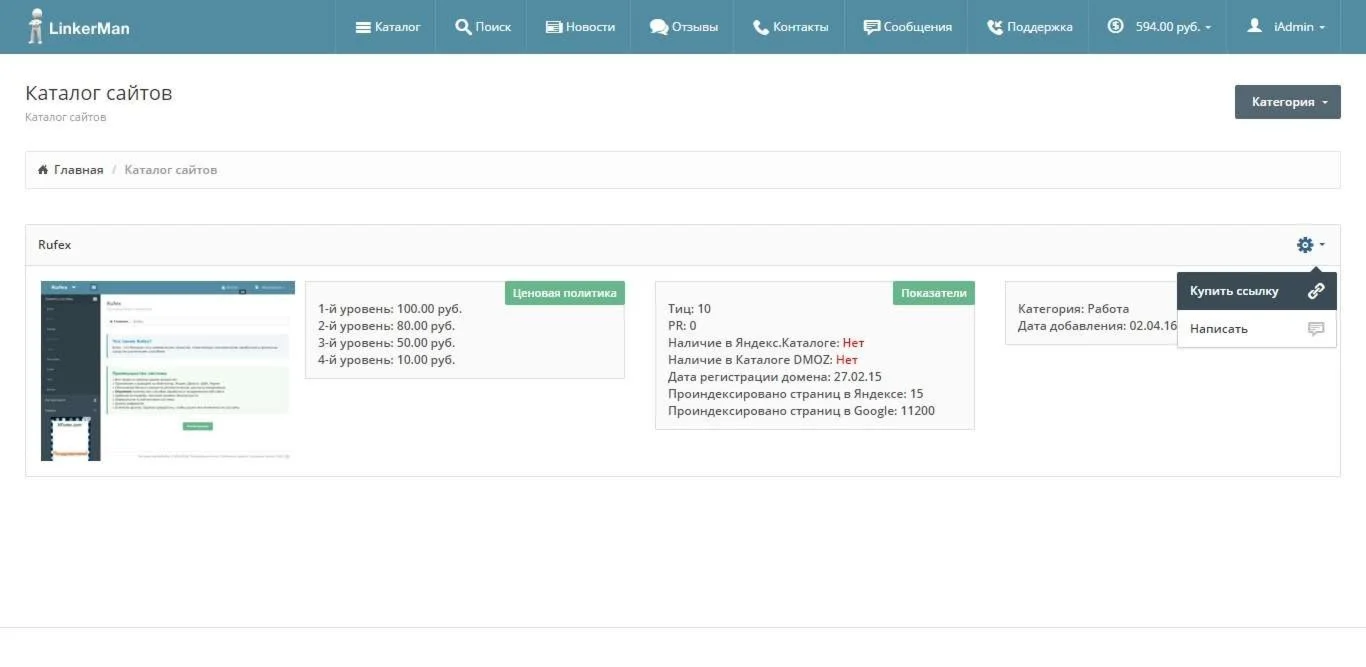Click the green Показатели badge
Viewport: 1366px width, 667px height.
(x=933, y=293)
